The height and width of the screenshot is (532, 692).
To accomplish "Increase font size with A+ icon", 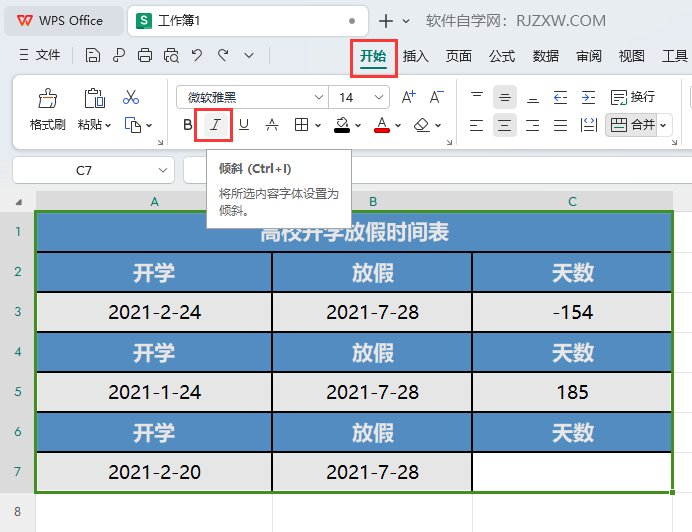I will pos(408,97).
